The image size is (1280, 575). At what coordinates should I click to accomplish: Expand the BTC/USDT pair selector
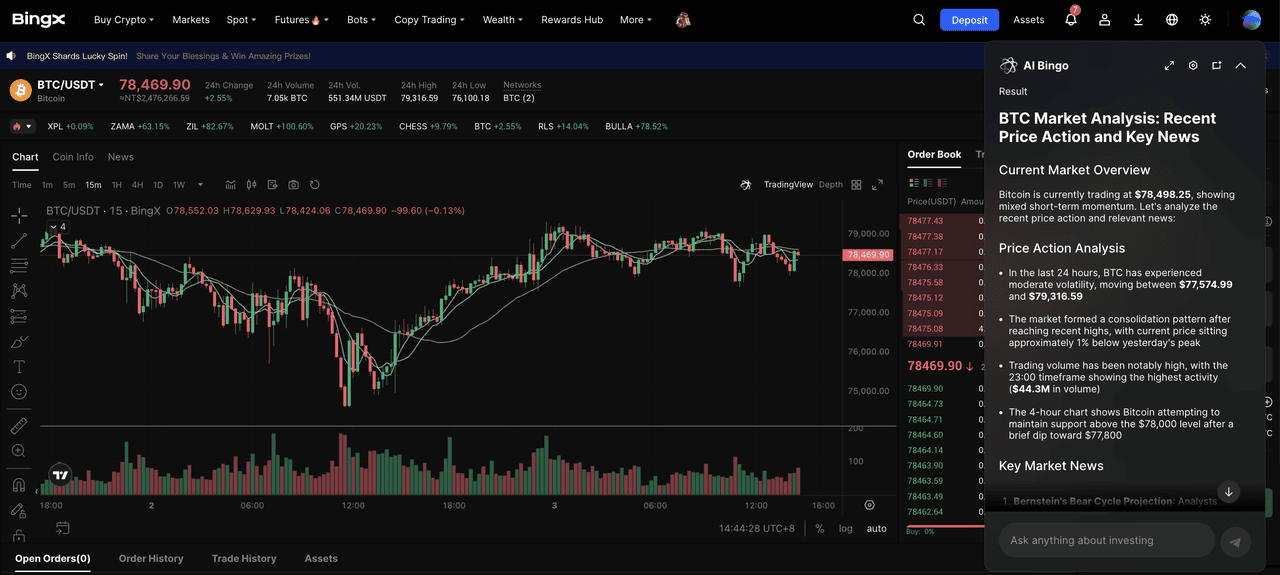(71, 85)
